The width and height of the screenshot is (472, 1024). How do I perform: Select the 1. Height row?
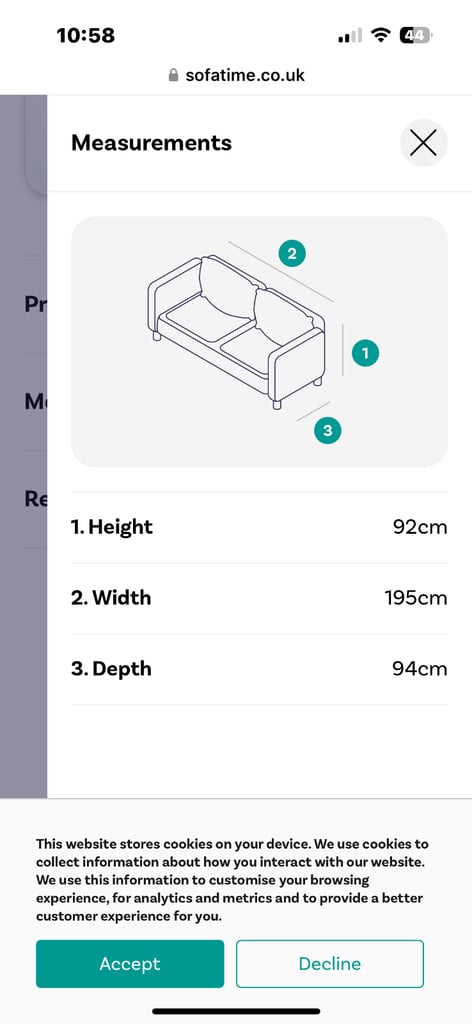[259, 527]
